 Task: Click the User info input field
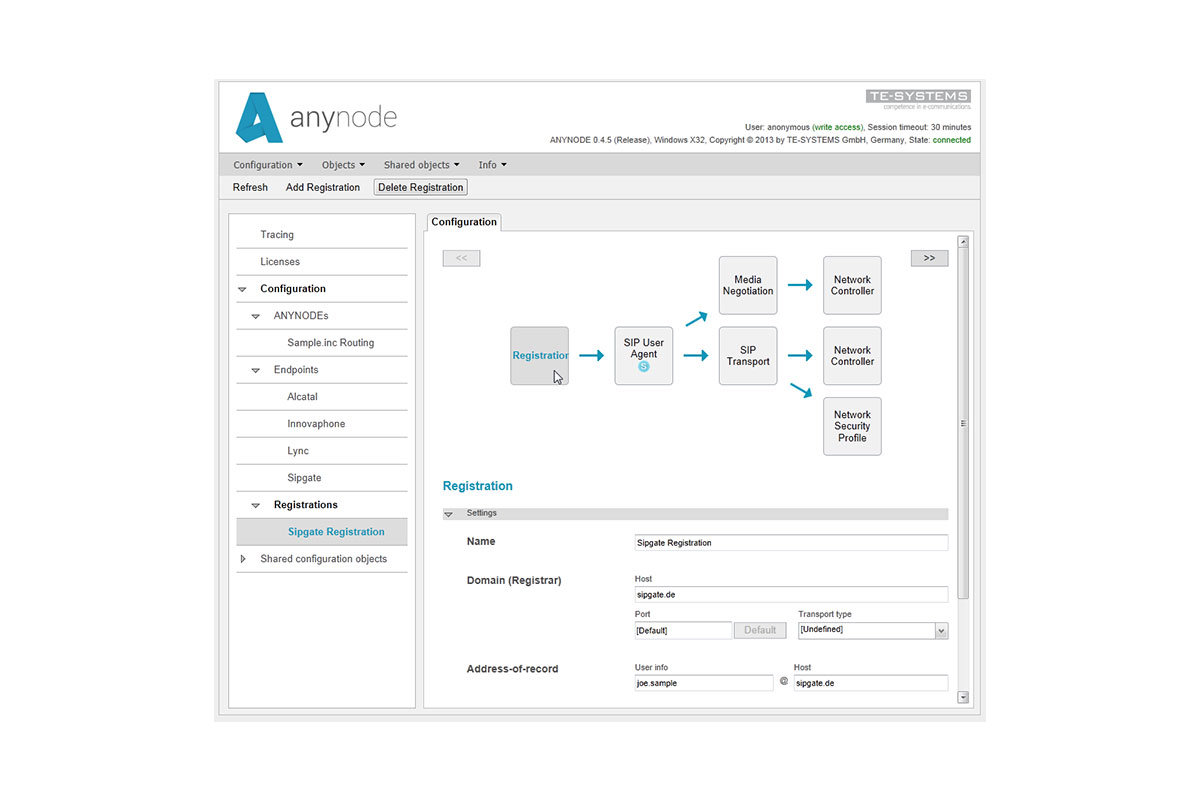704,683
